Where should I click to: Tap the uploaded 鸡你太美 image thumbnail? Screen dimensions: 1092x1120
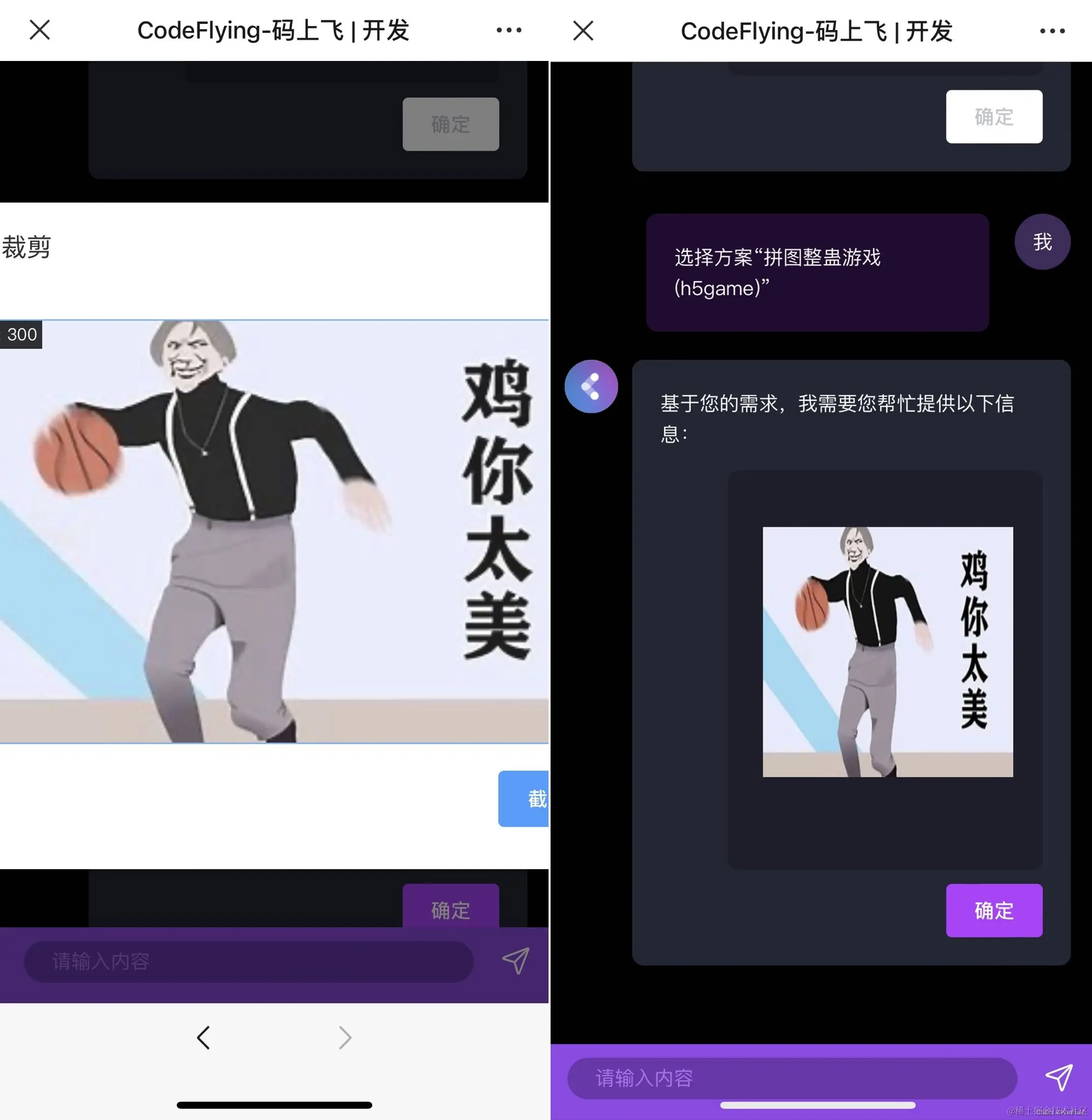888,652
